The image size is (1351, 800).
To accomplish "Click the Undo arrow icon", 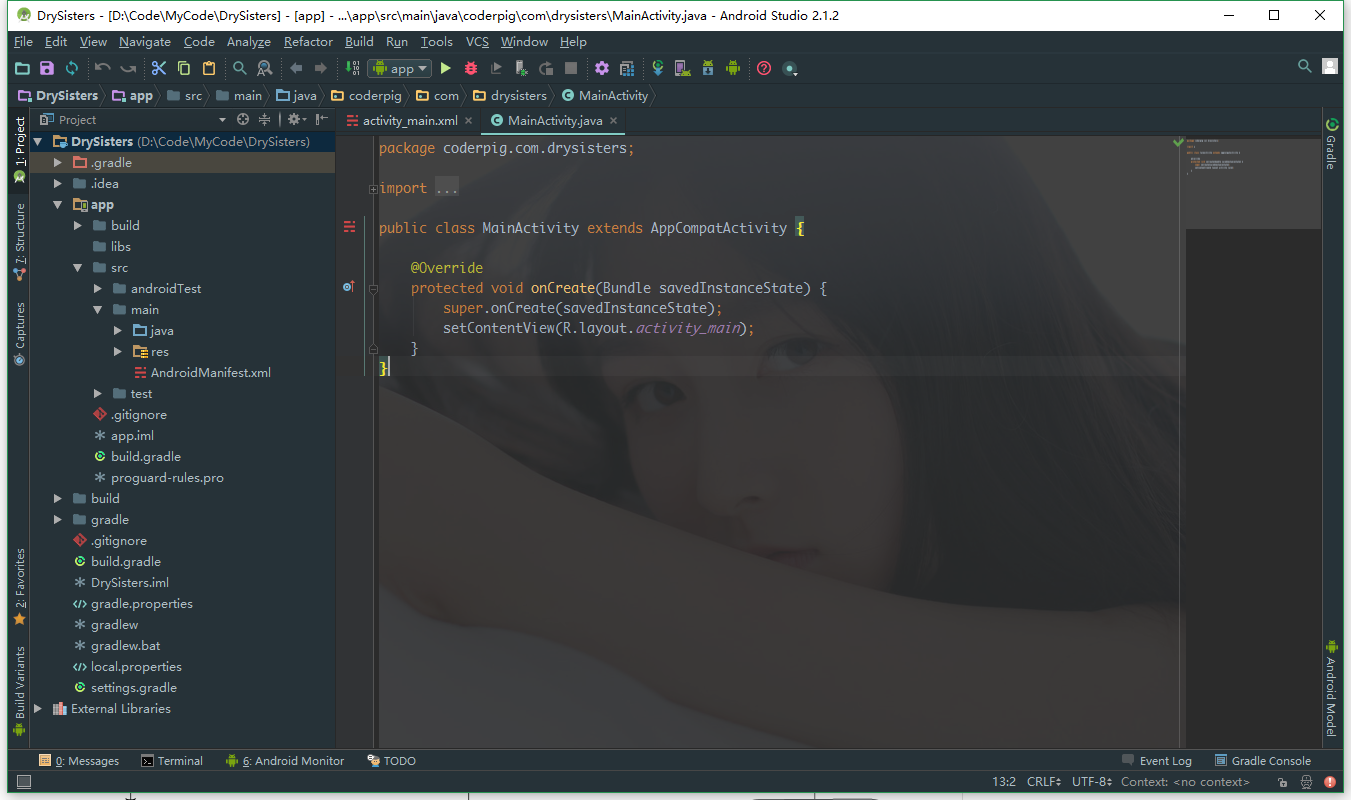I will point(103,68).
